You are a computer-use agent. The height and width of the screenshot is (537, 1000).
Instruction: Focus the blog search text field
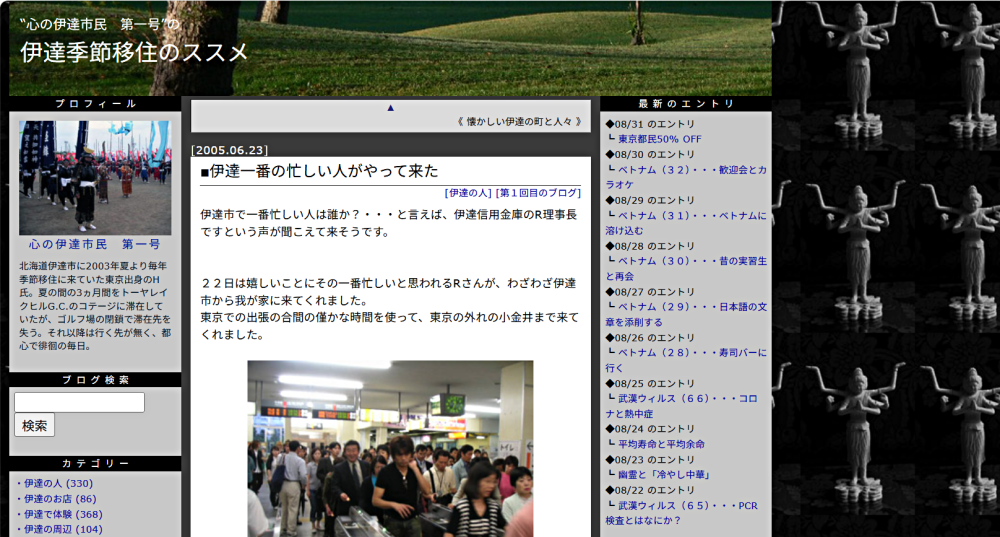(79, 402)
